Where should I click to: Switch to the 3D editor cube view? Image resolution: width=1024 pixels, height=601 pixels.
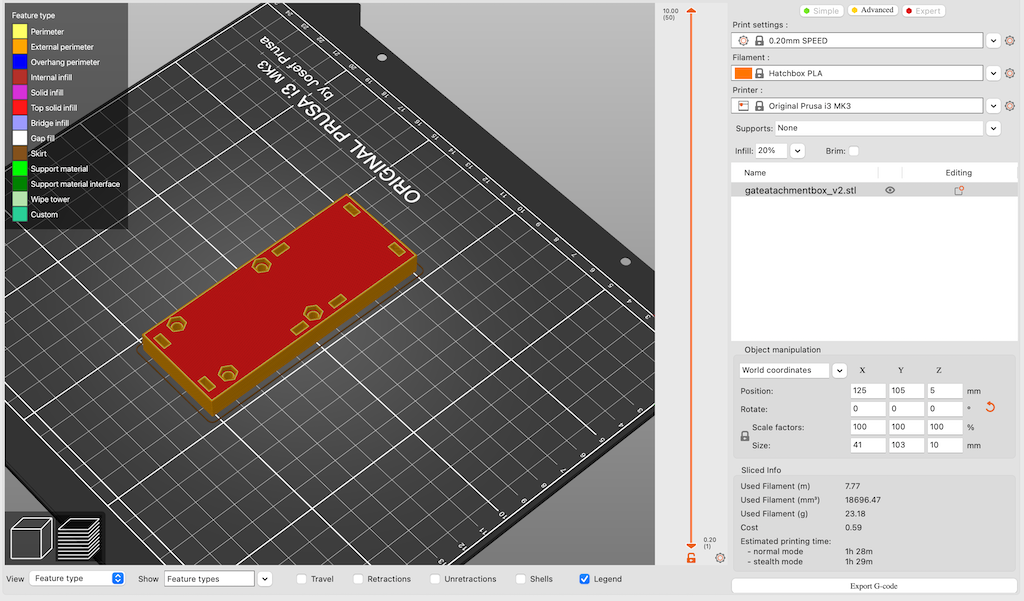(31, 538)
